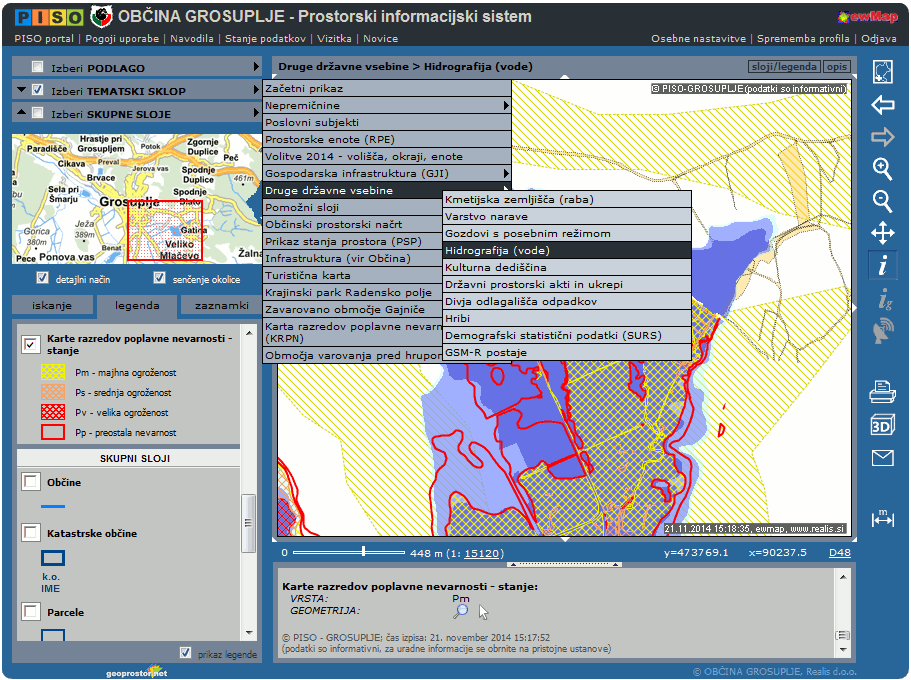Toggle the 'senčenje okolice' checkbox
The height and width of the screenshot is (680, 911).
pos(159,278)
